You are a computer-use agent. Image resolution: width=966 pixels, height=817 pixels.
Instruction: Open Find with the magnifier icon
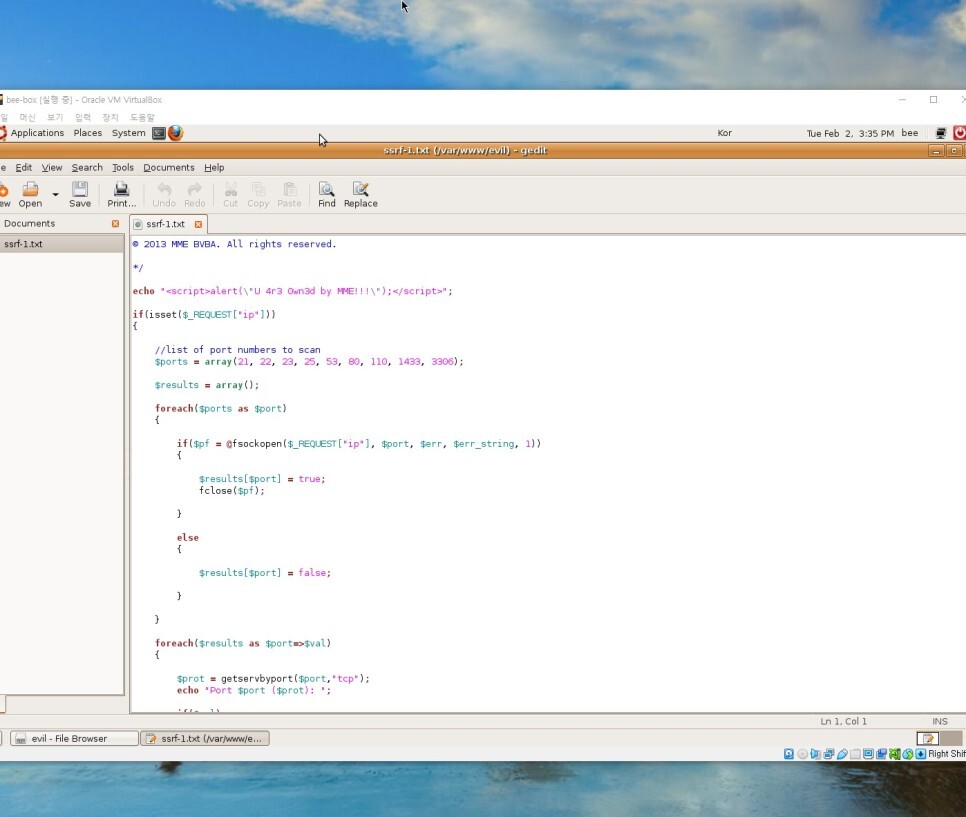327,195
